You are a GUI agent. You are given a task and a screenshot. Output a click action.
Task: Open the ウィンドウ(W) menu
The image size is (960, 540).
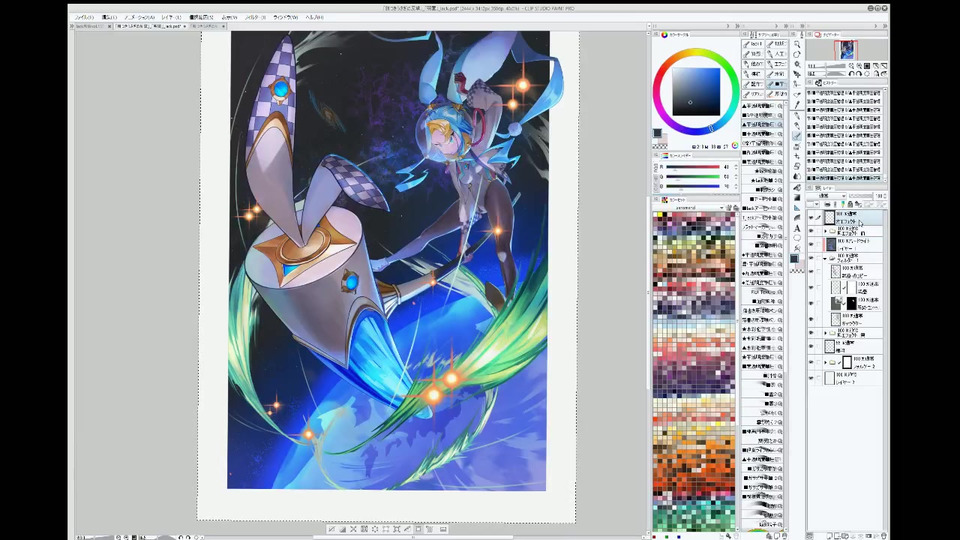tap(285, 17)
